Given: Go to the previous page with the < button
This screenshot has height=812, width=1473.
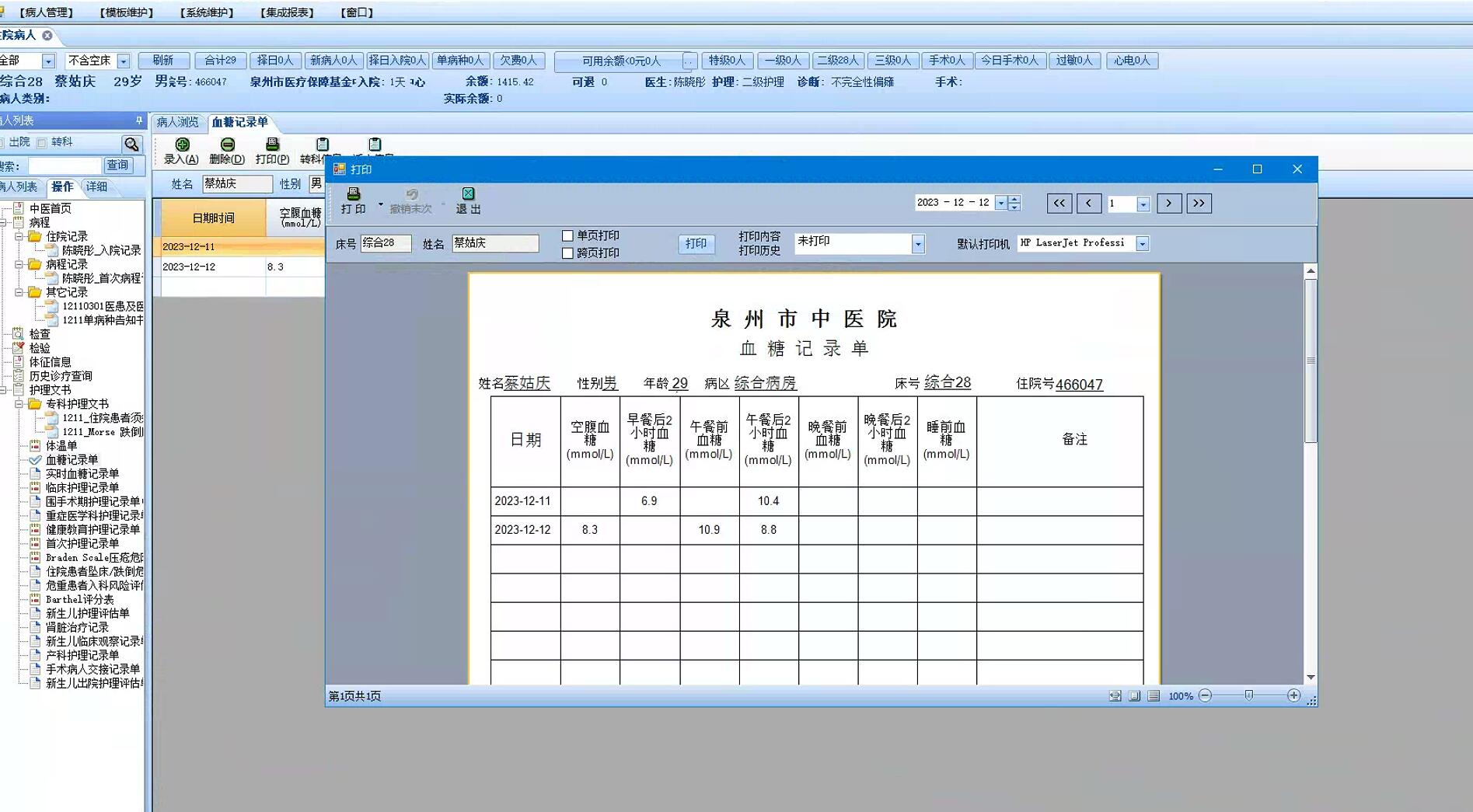Looking at the screenshot, I should 1089,204.
